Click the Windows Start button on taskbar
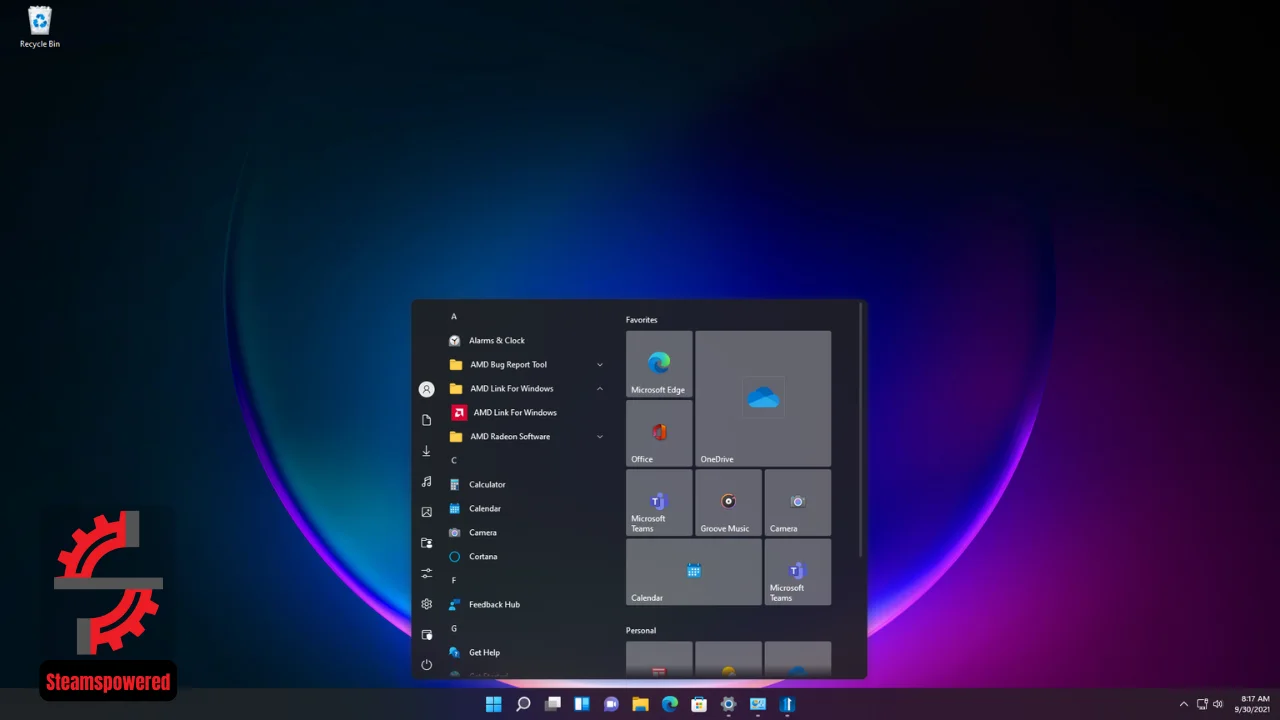 pyautogui.click(x=494, y=704)
